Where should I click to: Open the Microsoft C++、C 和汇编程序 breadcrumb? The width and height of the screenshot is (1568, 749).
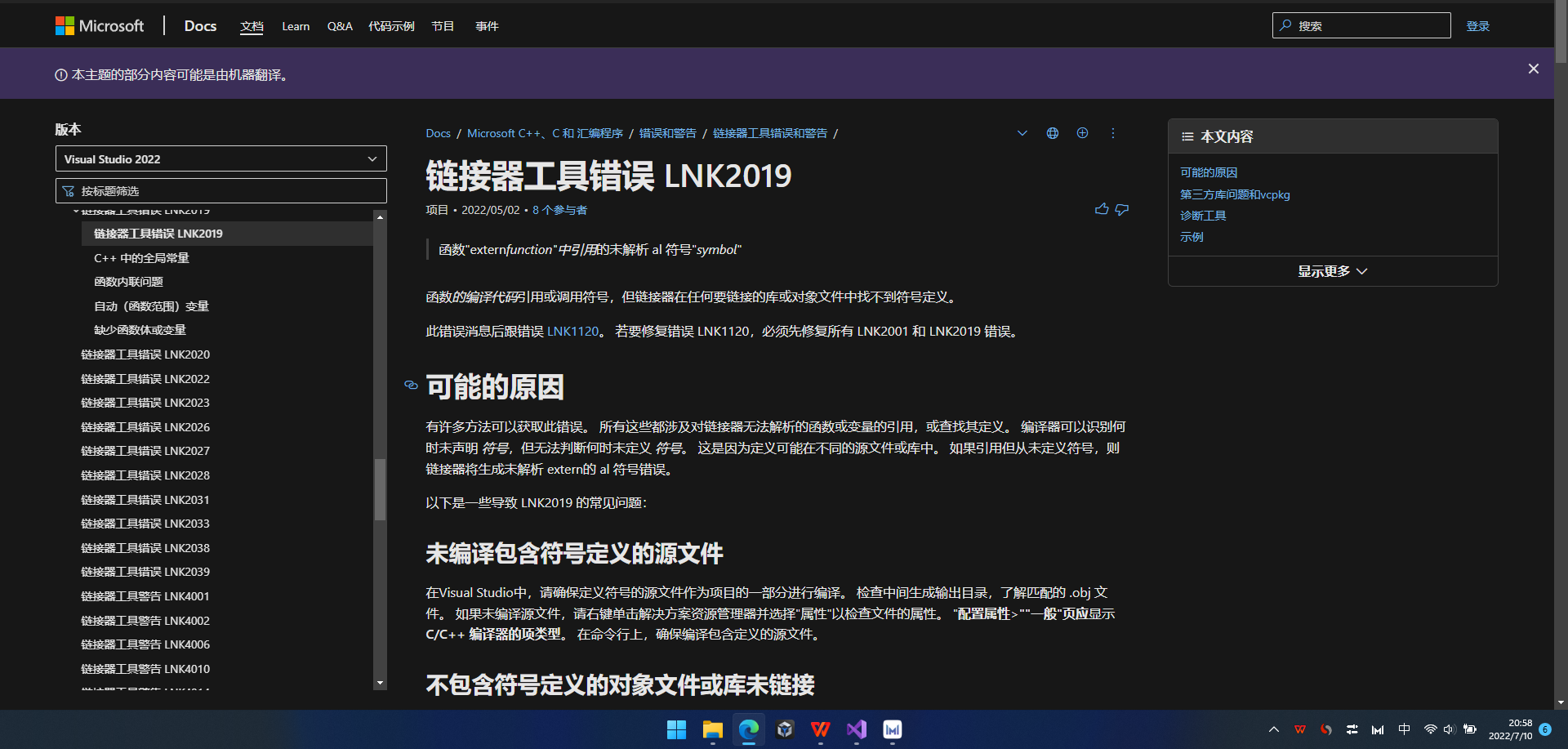545,133
